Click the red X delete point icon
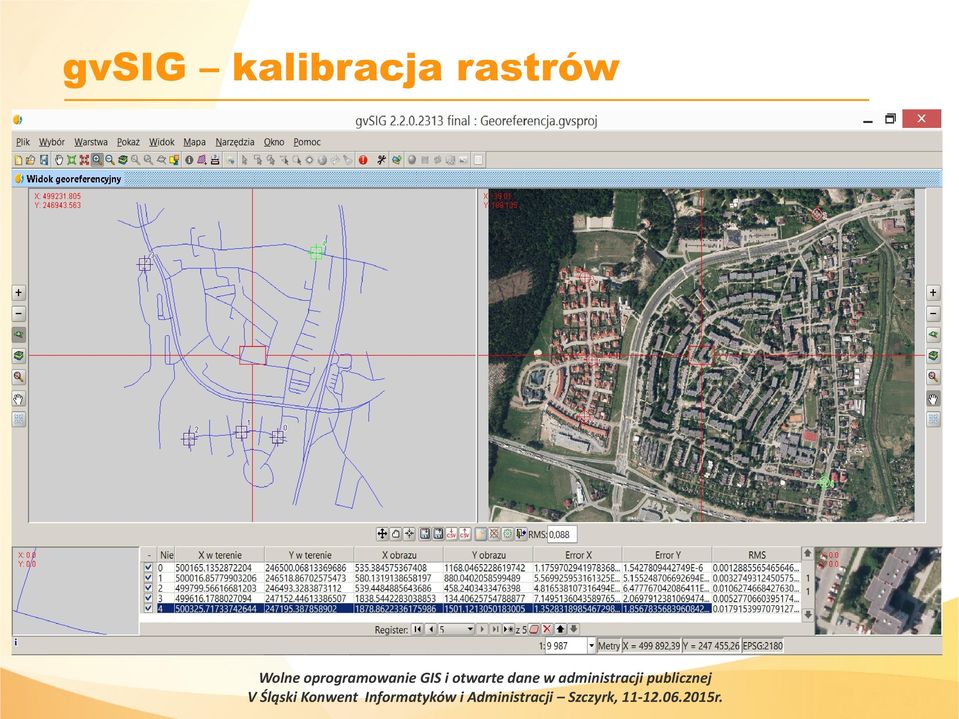The height and width of the screenshot is (719, 959). coord(547,629)
